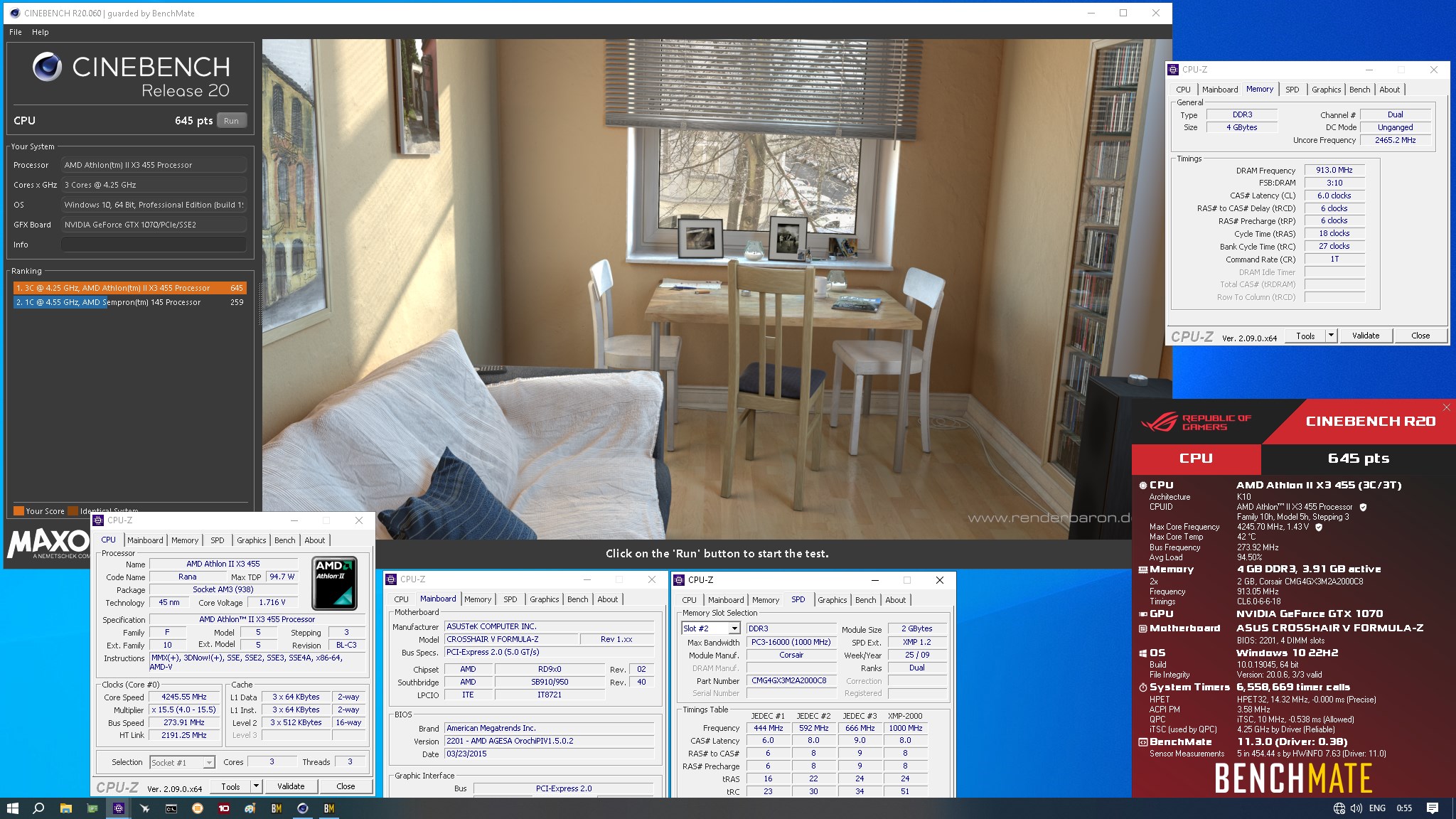
Task: Open Memory tab in CPU-Z SPD window
Action: pos(766,600)
